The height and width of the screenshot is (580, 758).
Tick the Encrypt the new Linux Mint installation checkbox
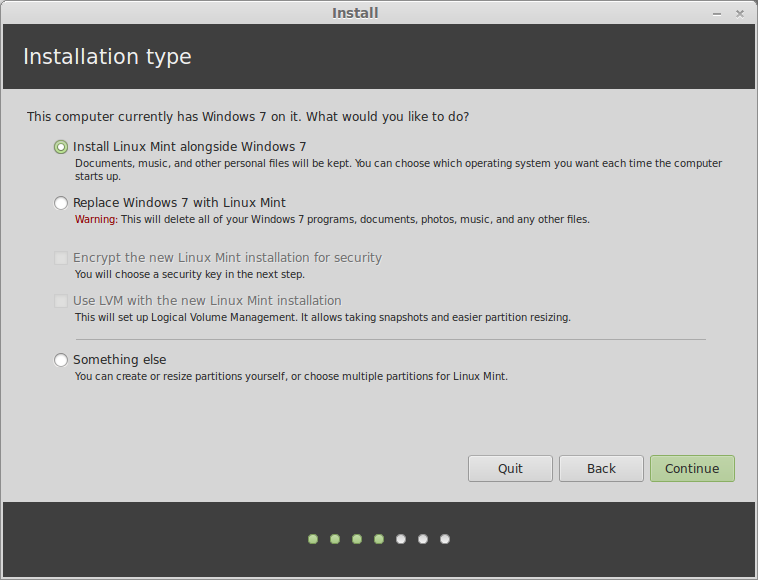(61, 258)
